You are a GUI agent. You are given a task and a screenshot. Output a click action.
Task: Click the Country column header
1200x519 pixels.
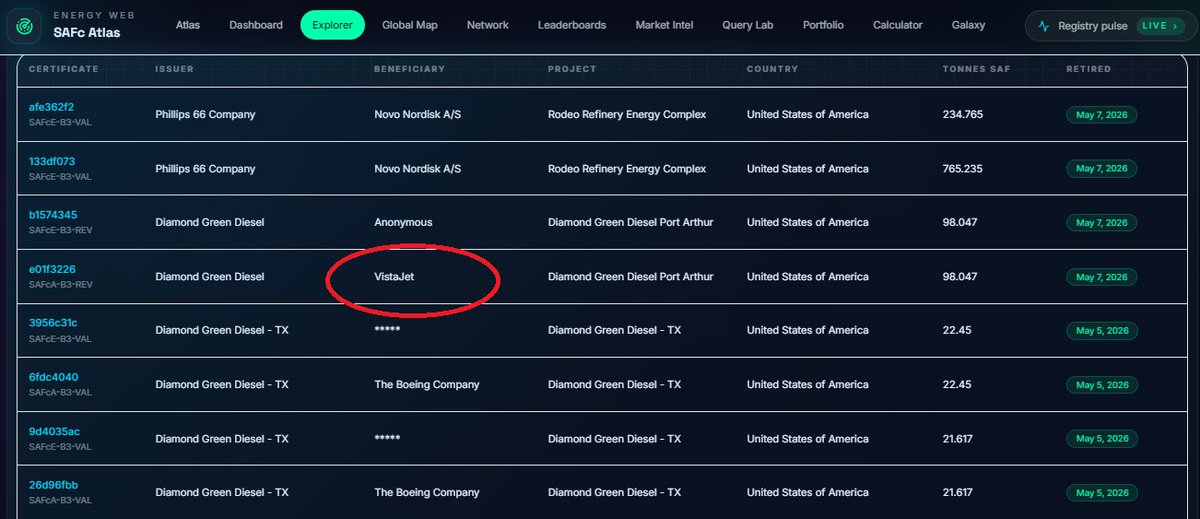[x=772, y=69]
